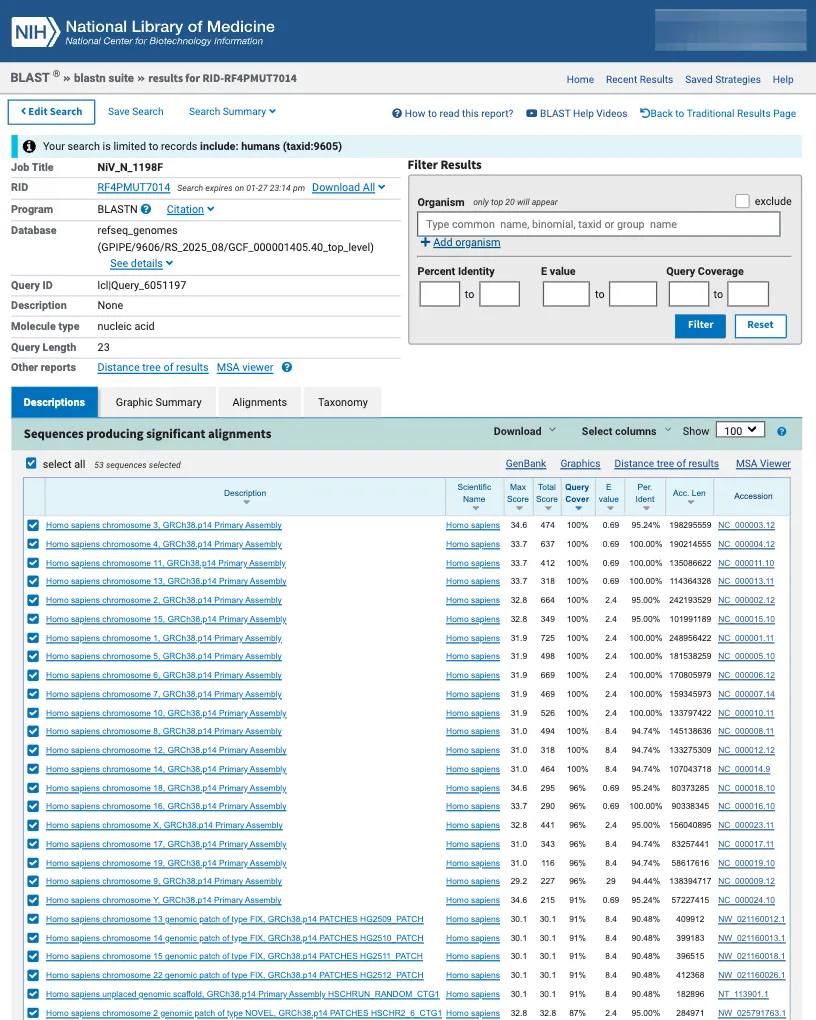Image resolution: width=816 pixels, height=1020 pixels.
Task: Open BLASTN program help question icon
Action: tap(146, 209)
